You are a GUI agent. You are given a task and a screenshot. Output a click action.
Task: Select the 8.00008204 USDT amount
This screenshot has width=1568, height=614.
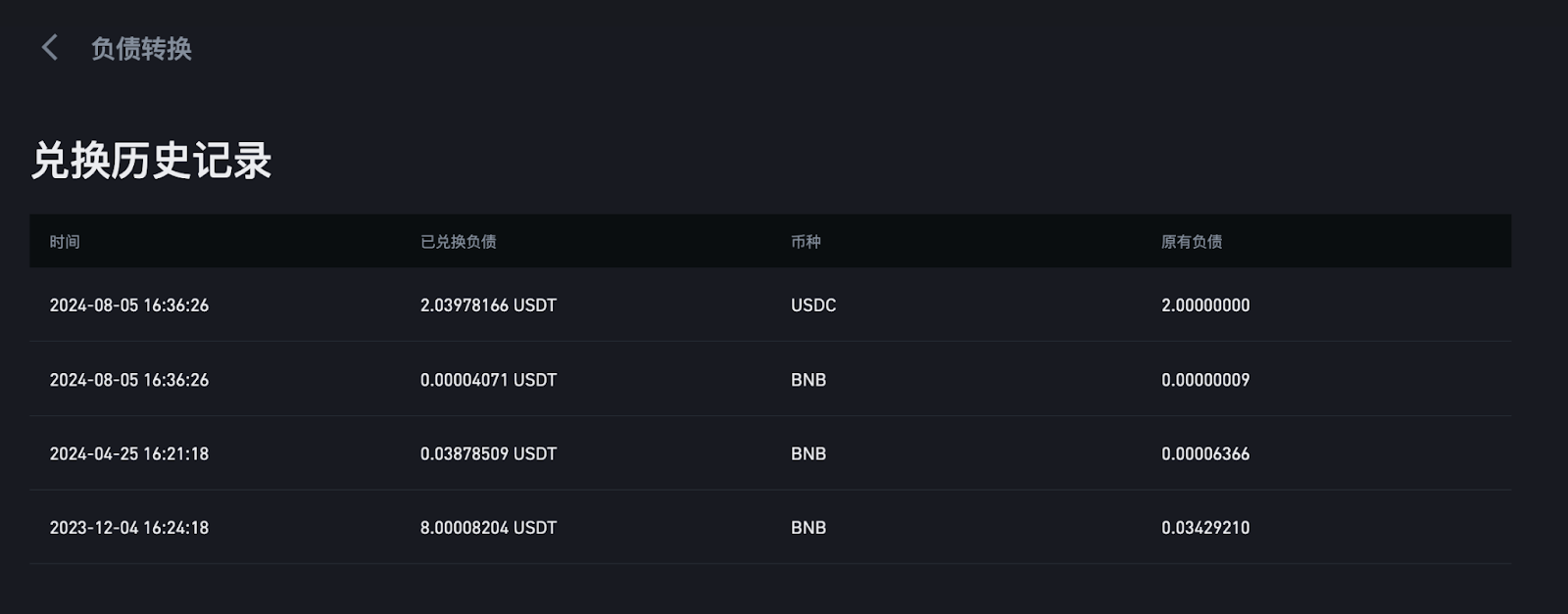[x=488, y=528]
